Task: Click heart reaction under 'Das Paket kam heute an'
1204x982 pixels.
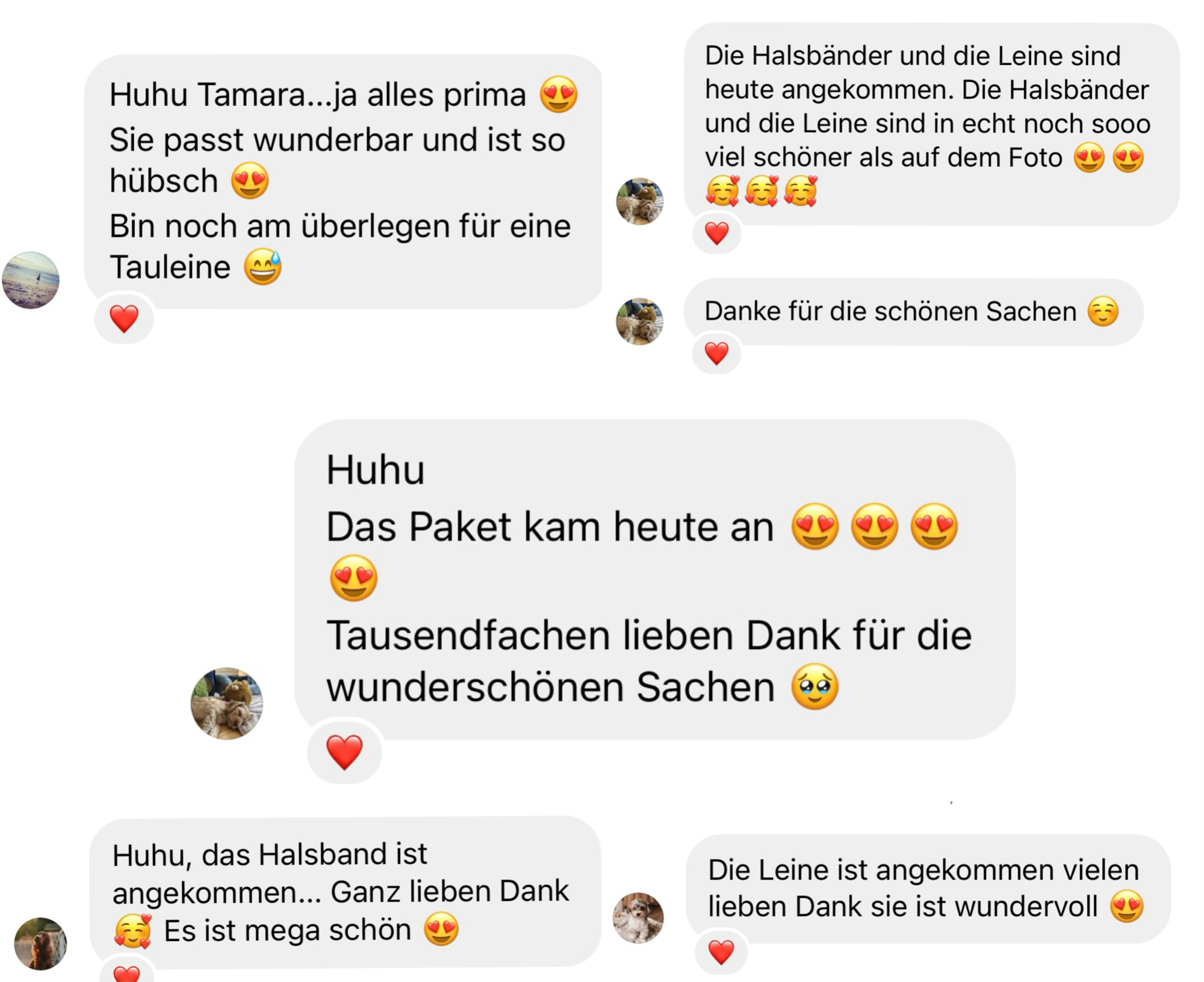Action: 344,752
